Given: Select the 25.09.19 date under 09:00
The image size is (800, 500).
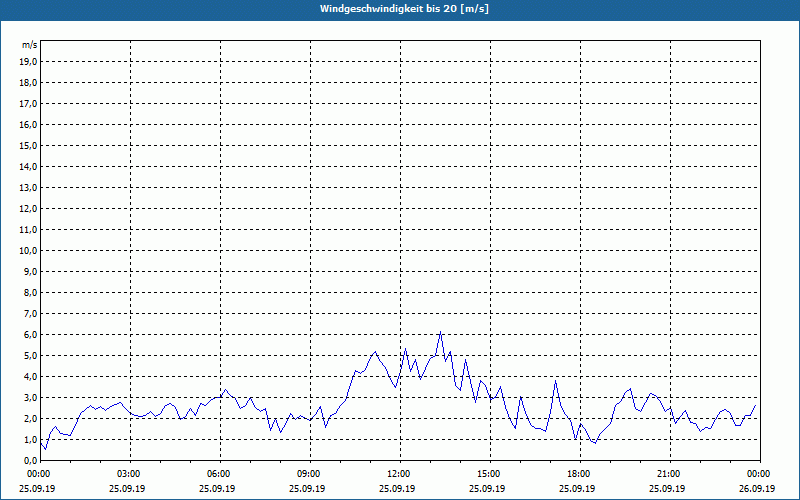Looking at the screenshot, I should [307, 489].
